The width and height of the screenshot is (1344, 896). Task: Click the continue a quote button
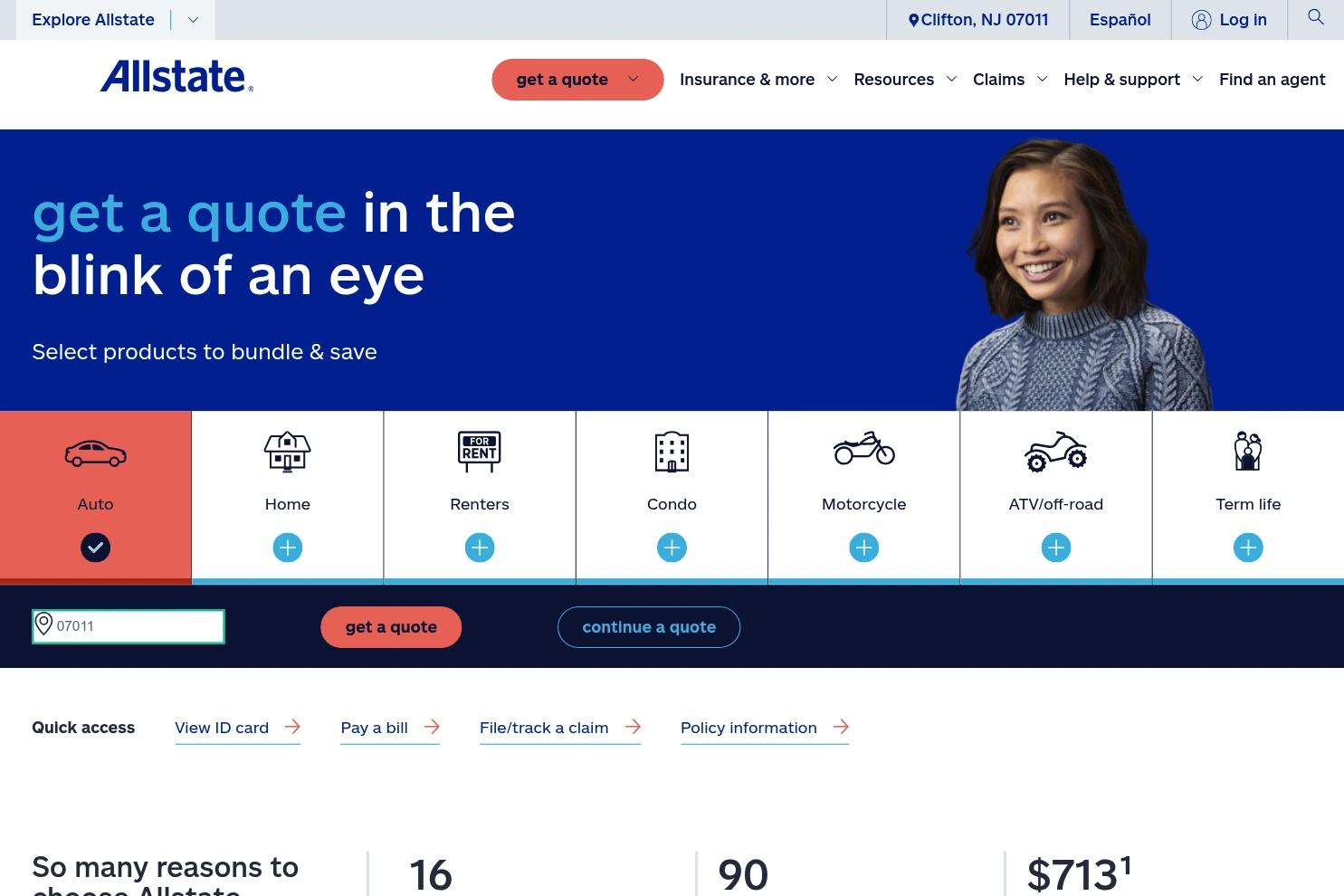point(649,627)
